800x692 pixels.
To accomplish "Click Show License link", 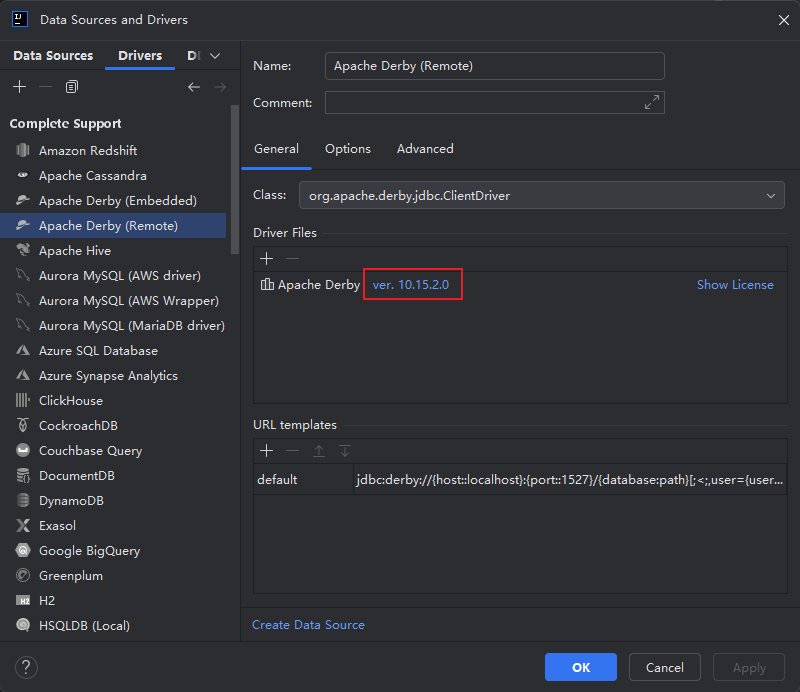I will click(x=735, y=285).
